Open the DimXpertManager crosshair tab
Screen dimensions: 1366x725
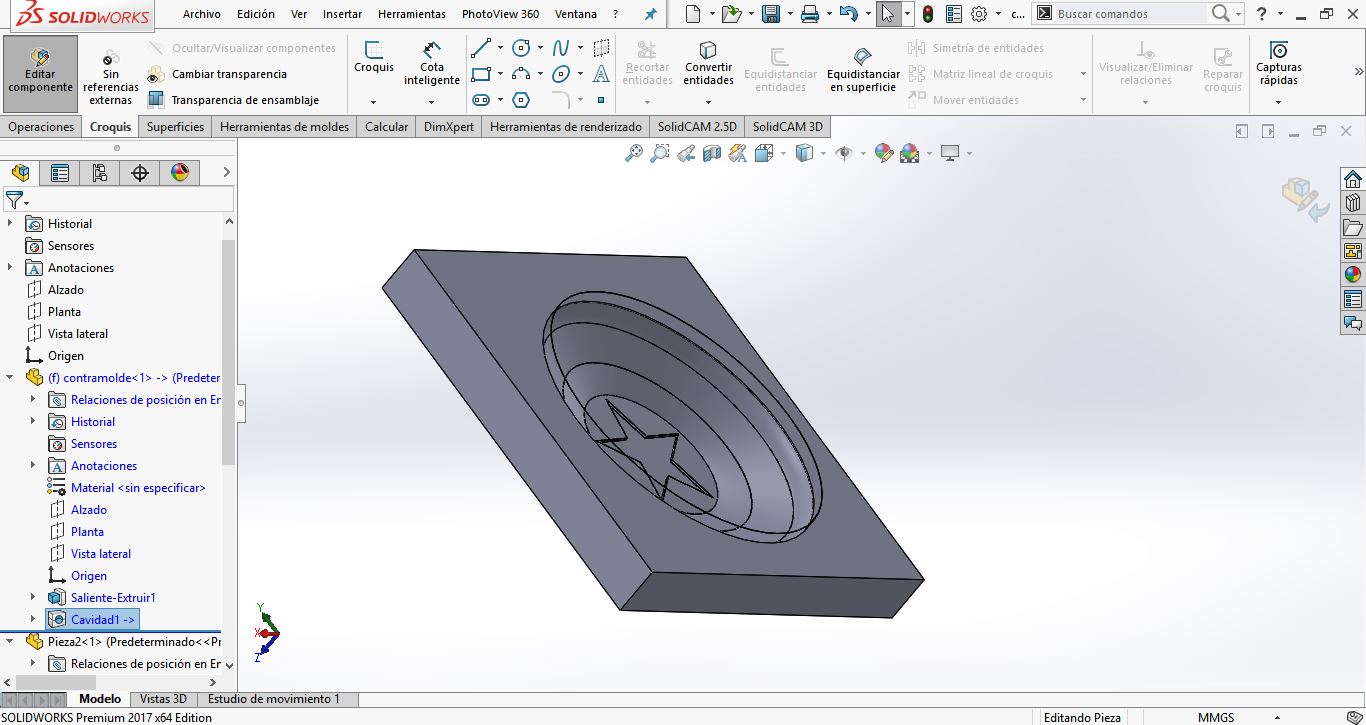click(140, 173)
